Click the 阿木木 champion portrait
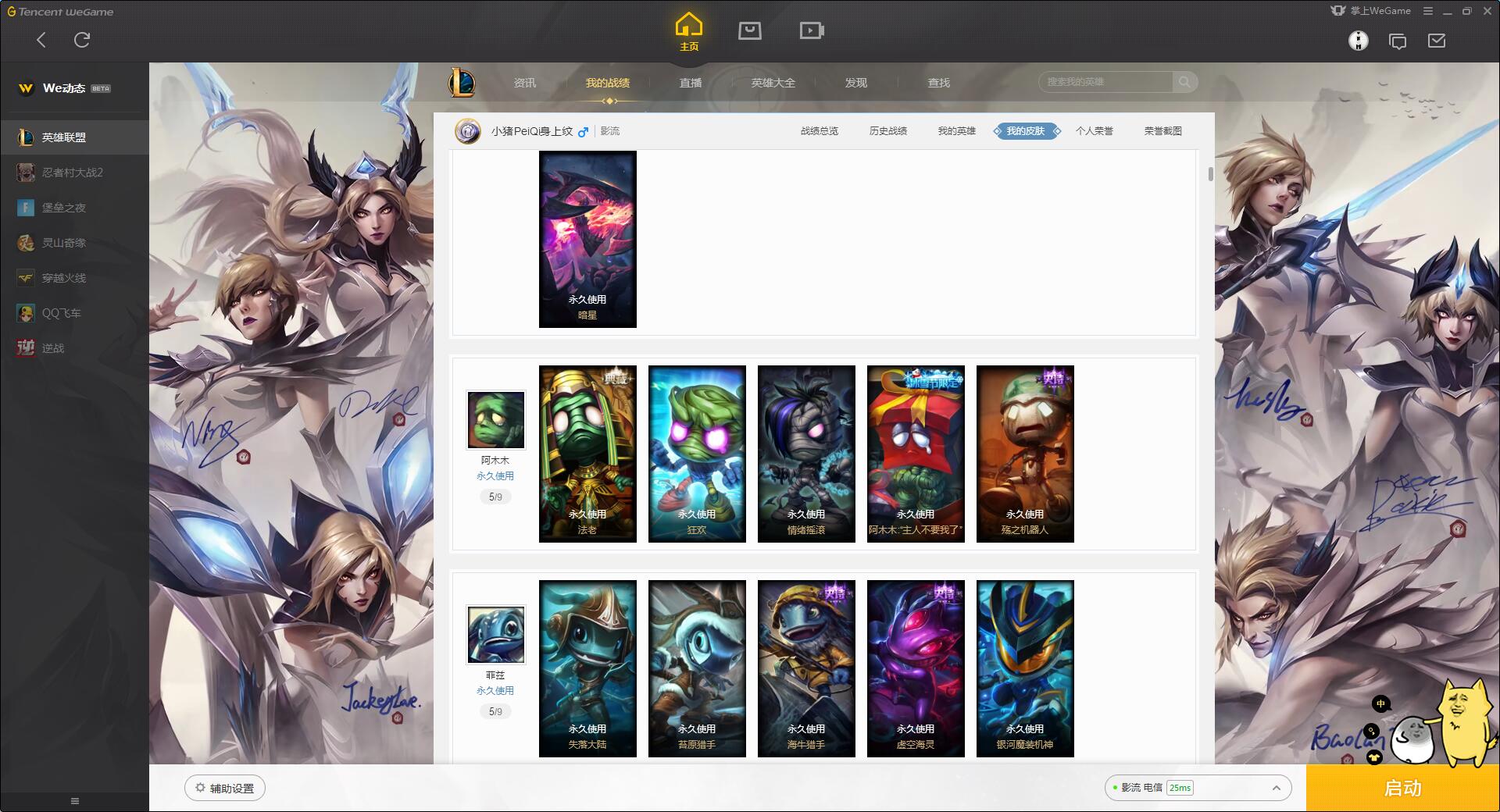Image resolution: width=1500 pixels, height=812 pixels. 496,420
